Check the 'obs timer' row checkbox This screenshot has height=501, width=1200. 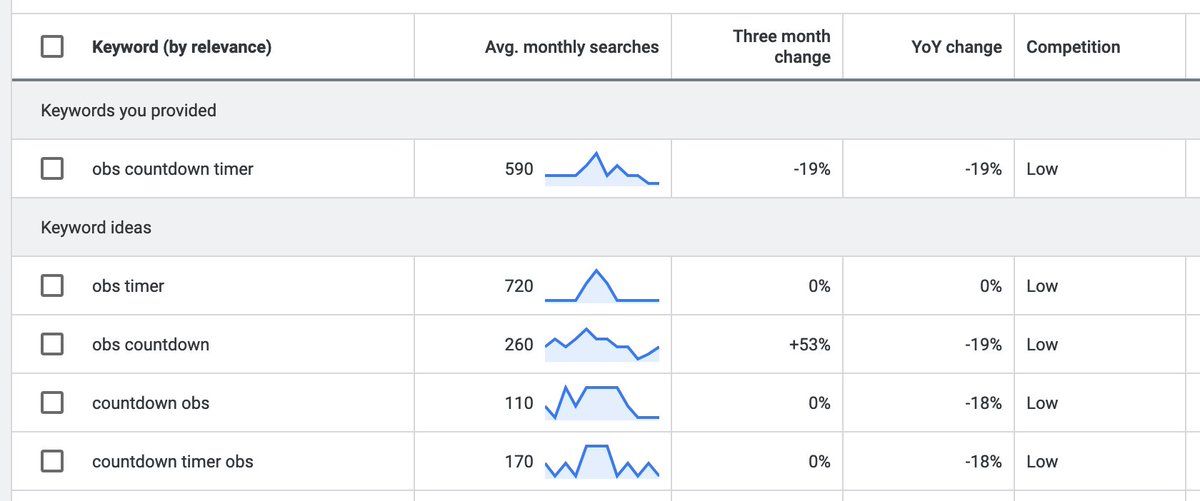[52, 286]
